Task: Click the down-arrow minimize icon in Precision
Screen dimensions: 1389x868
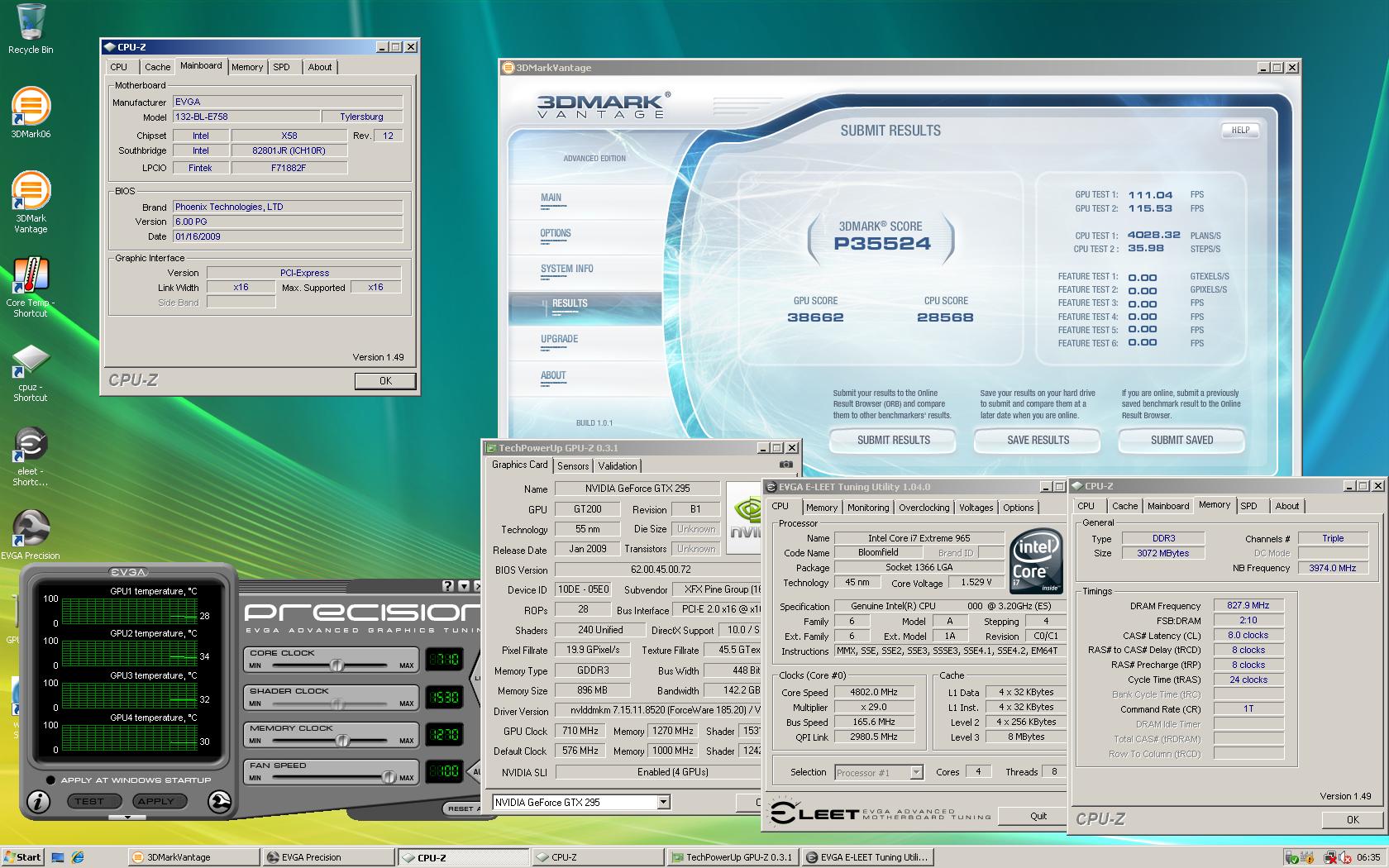Action: point(463,586)
